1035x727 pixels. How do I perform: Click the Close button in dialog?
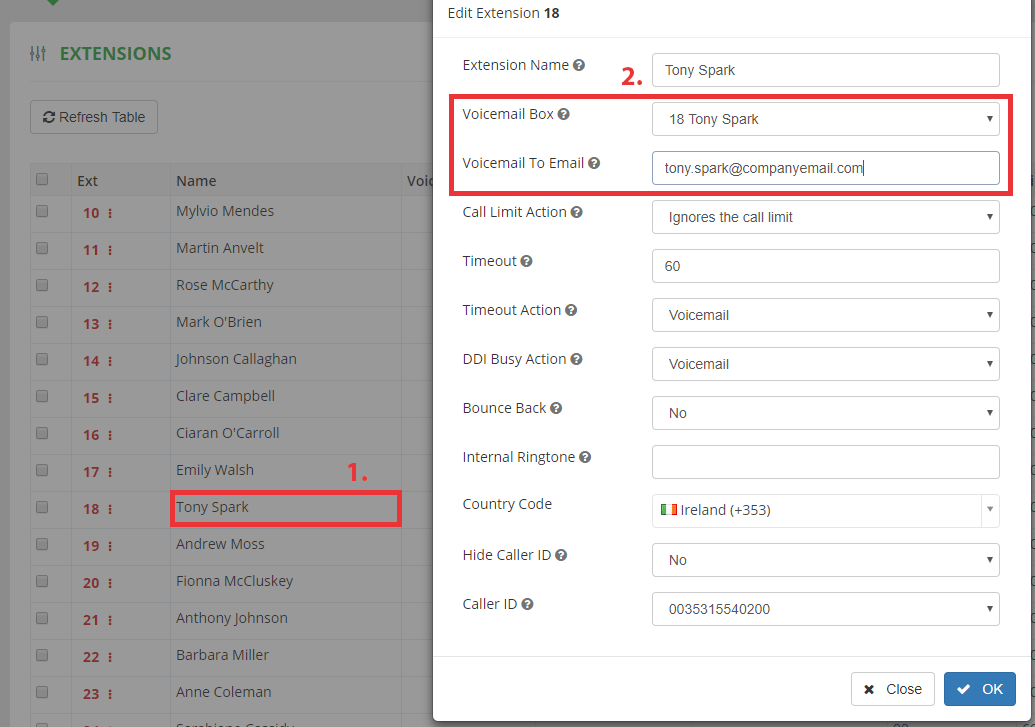click(892, 689)
